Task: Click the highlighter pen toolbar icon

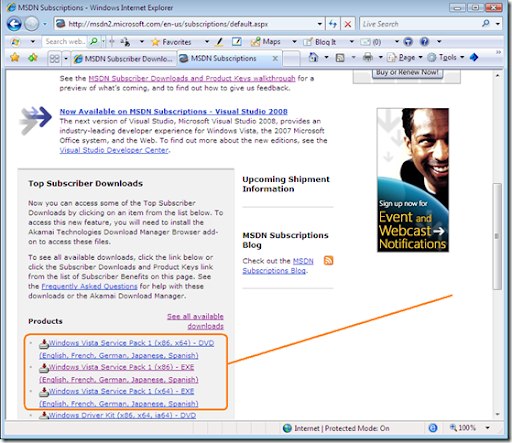Action: pyautogui.click(x=219, y=42)
